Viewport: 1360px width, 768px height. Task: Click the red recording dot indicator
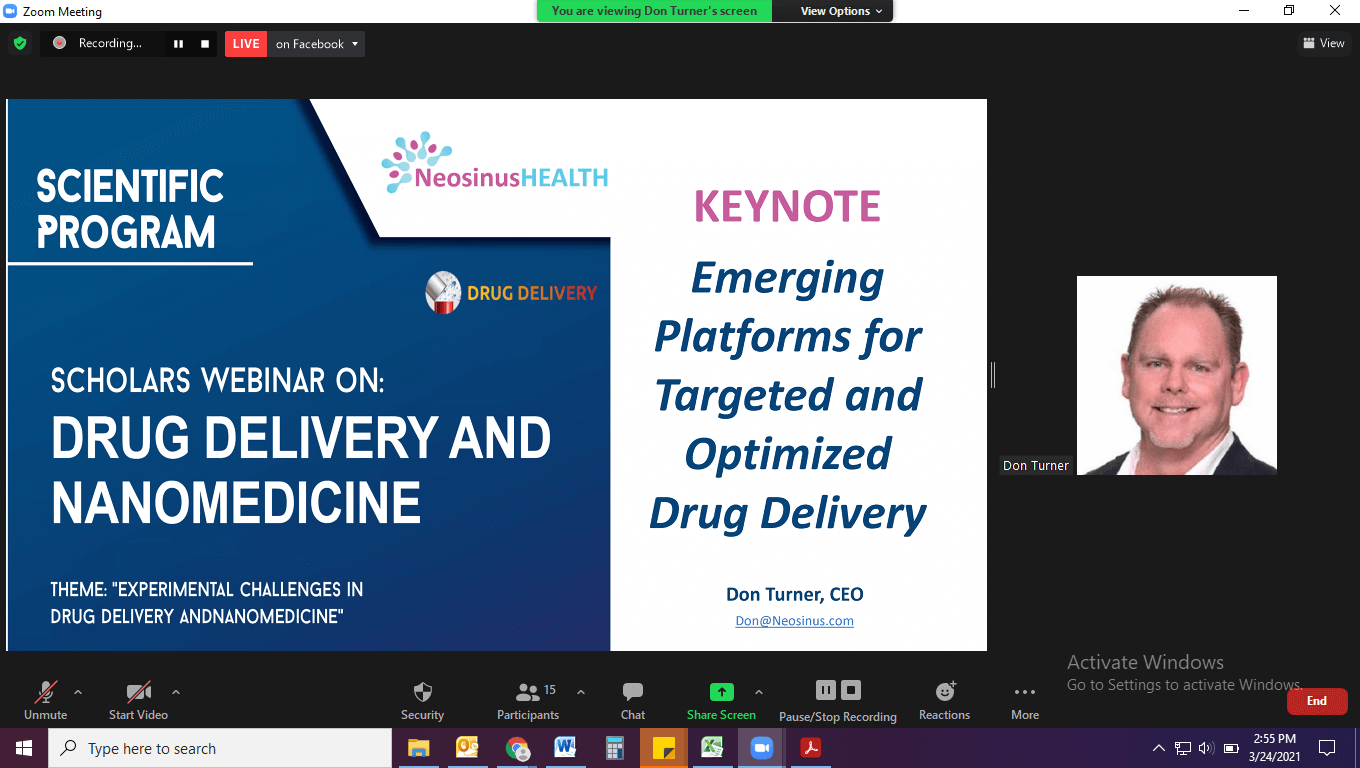pos(59,43)
